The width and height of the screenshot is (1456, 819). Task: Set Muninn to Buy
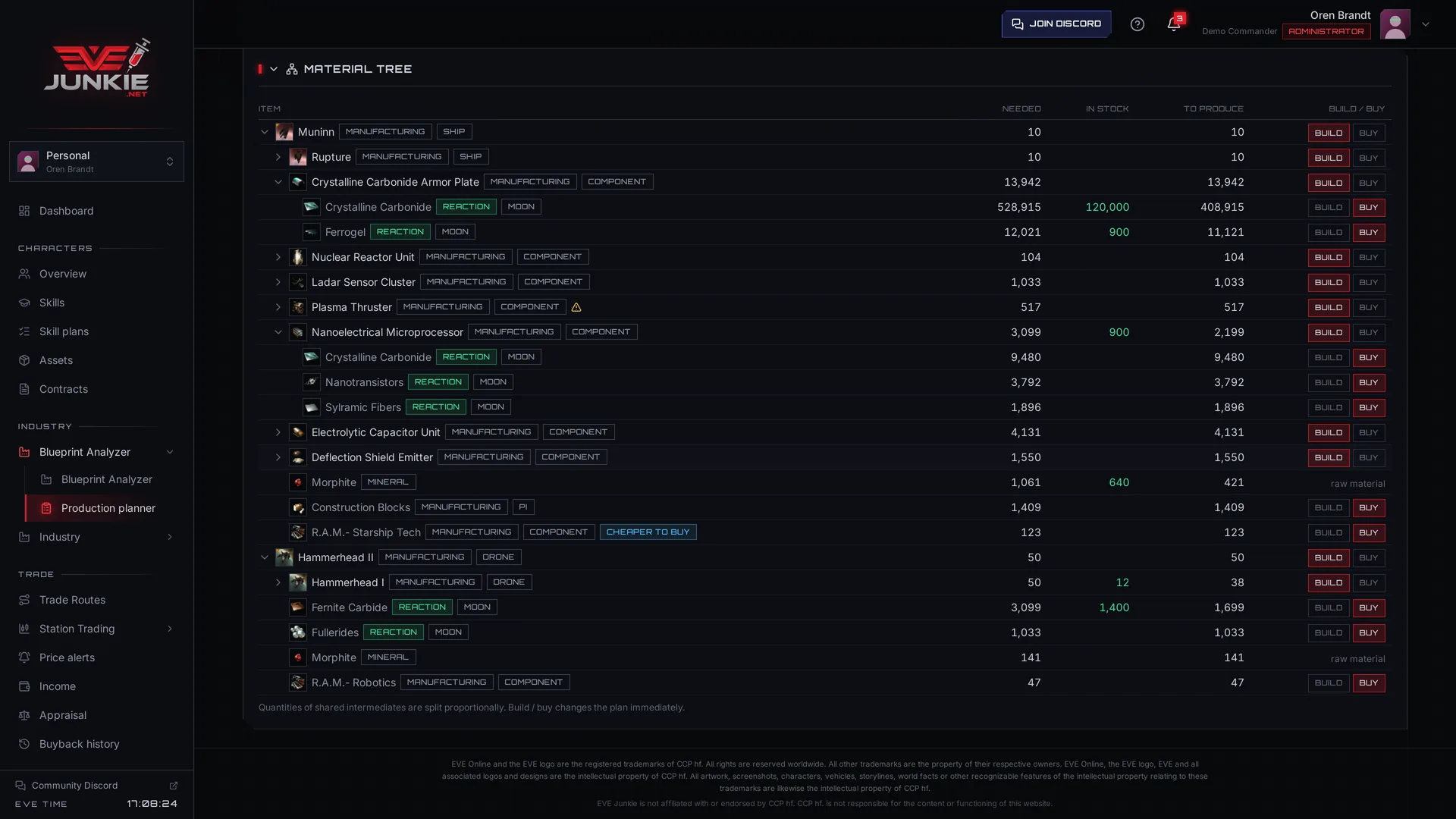pos(1369,133)
